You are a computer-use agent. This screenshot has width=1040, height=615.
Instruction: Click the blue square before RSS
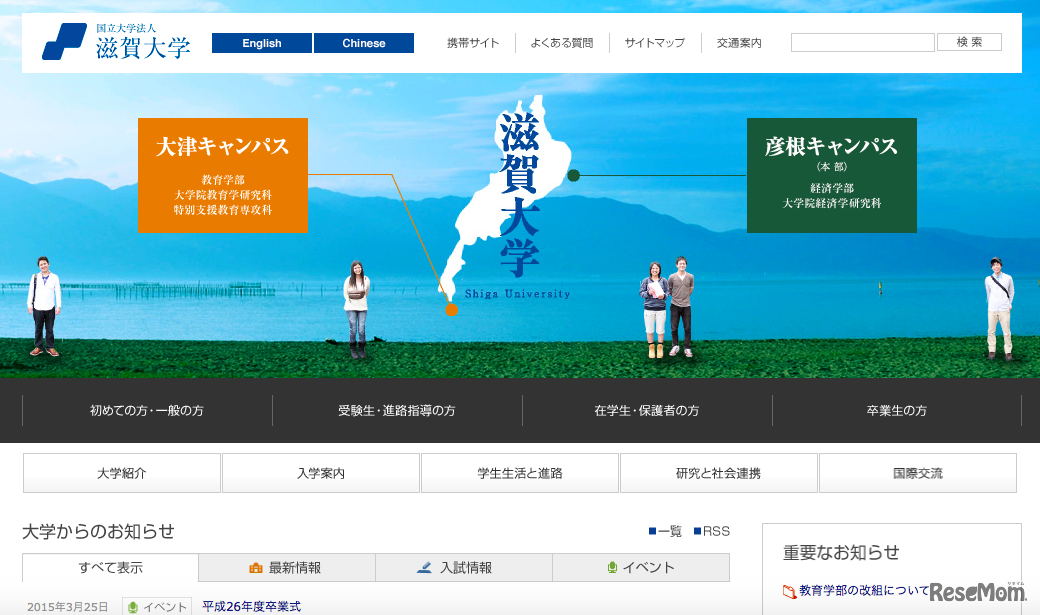[x=697, y=531]
